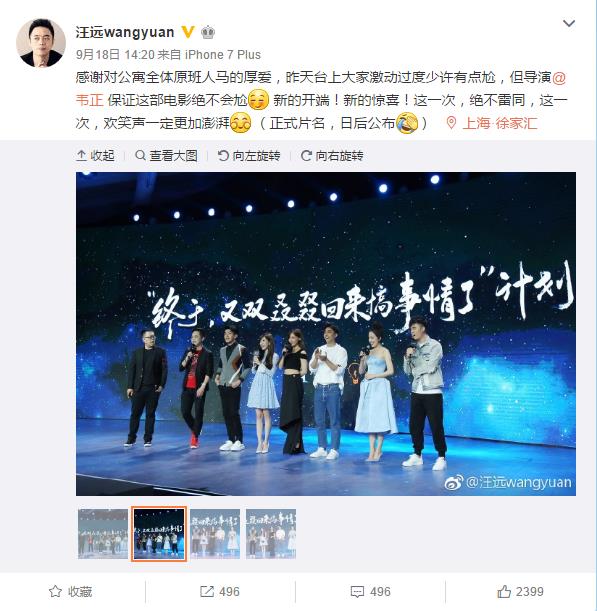597x611 pixels.
Task: Open the 汪远wangyuan profile avatar
Action: pyautogui.click(x=41, y=43)
